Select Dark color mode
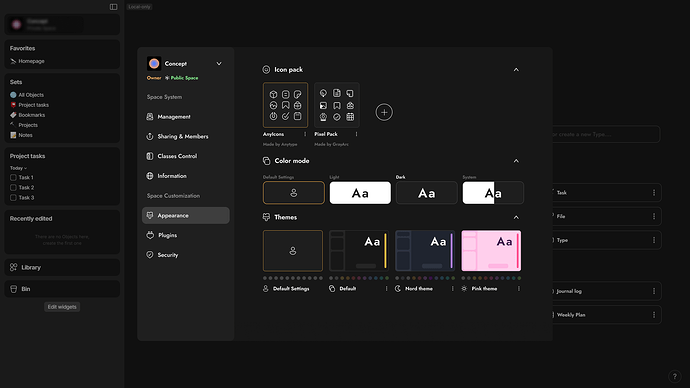 [426, 193]
